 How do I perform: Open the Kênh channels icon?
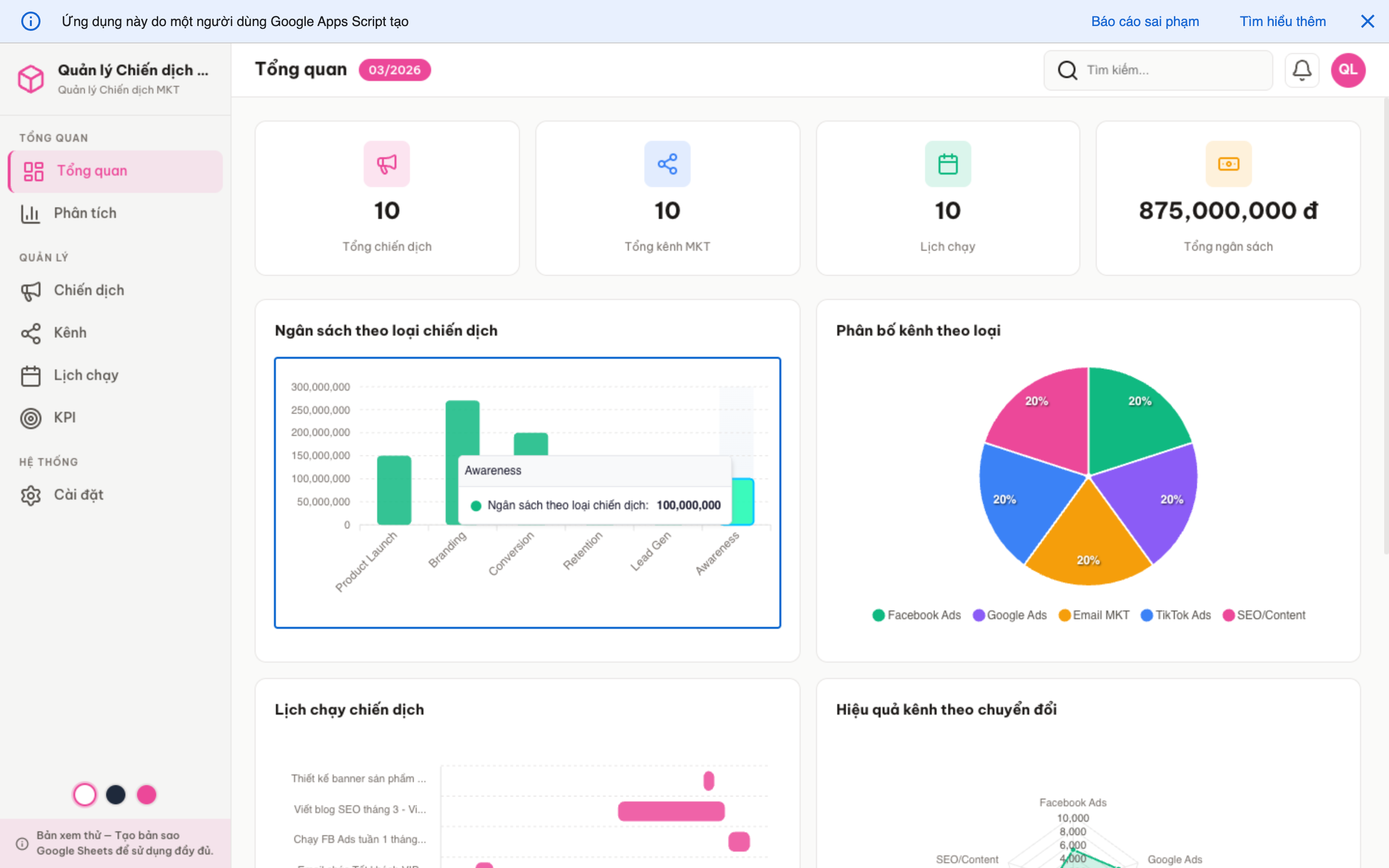[31, 333]
